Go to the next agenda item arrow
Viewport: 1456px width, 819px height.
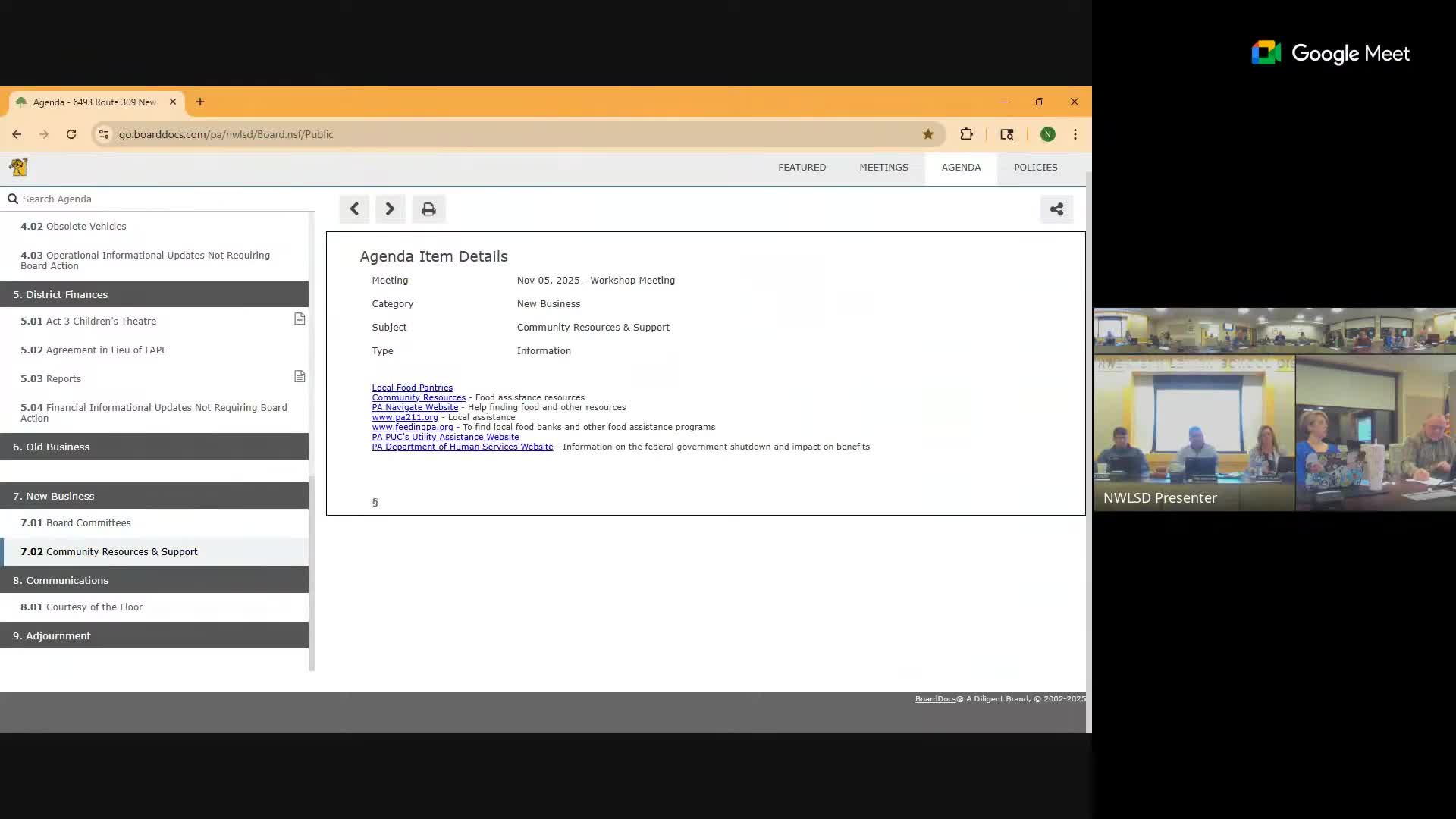pos(390,209)
